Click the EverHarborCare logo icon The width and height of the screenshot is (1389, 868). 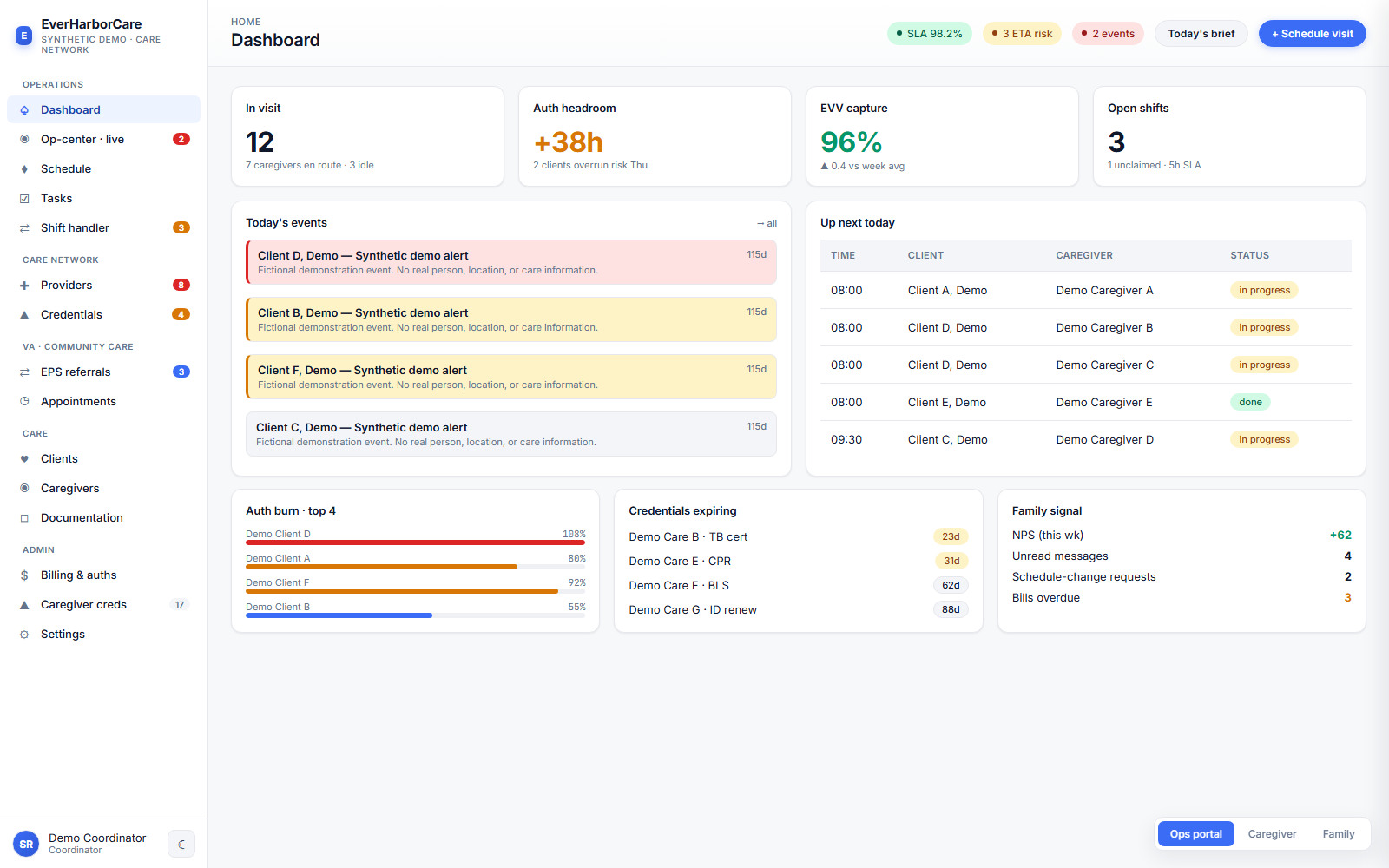click(24, 36)
